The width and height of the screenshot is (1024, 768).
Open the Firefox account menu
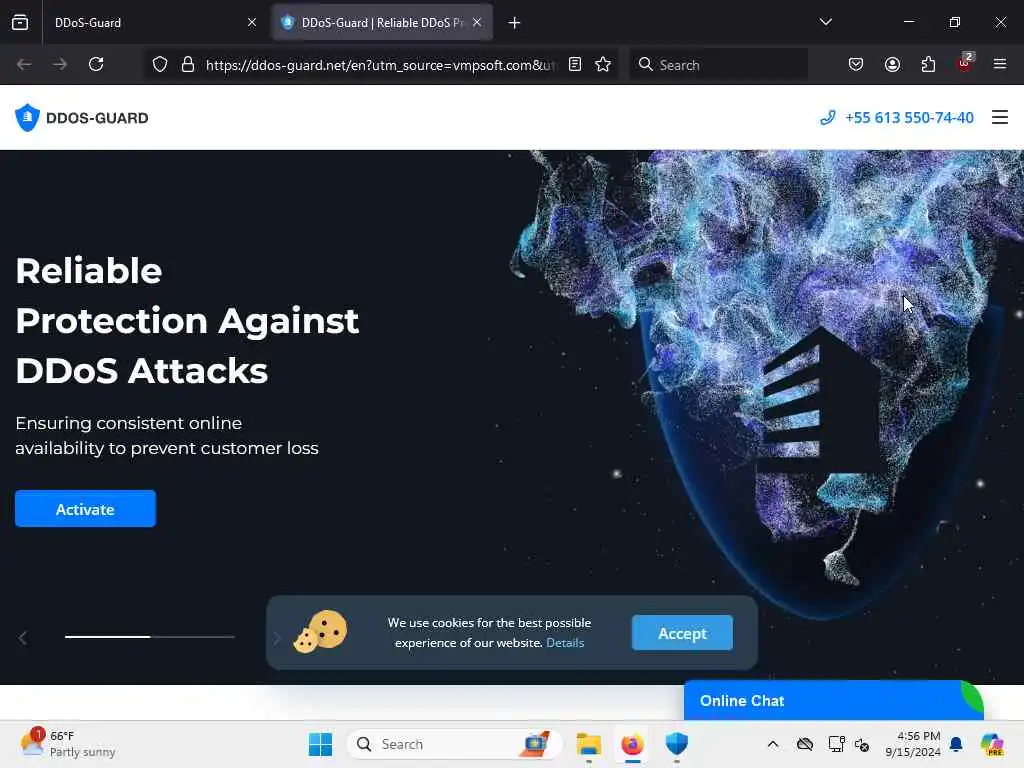[x=892, y=65]
